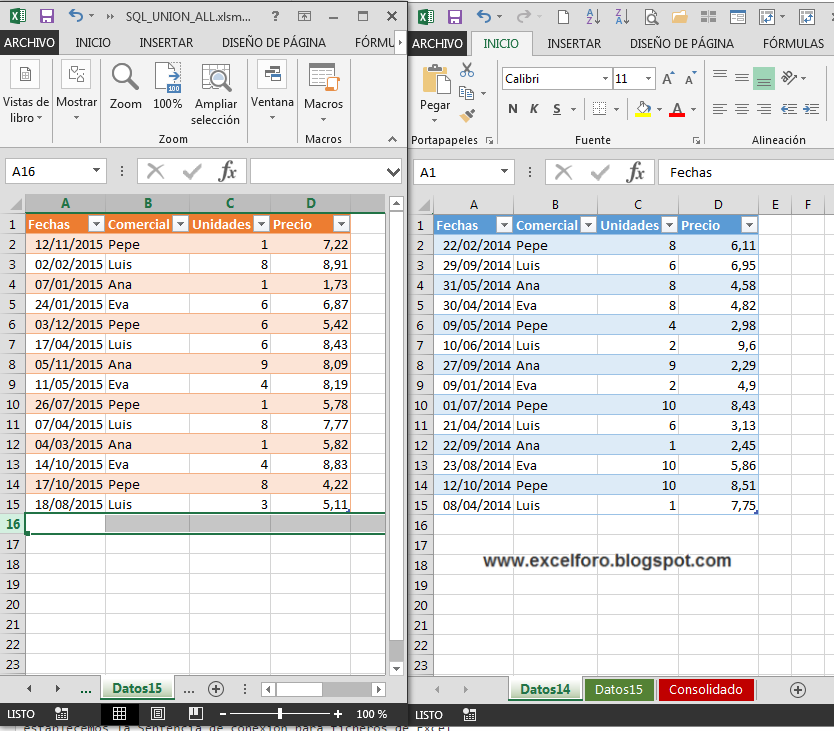Open the INSERTAR tab in right window
Viewport: 834px width, 731px height.
click(574, 44)
